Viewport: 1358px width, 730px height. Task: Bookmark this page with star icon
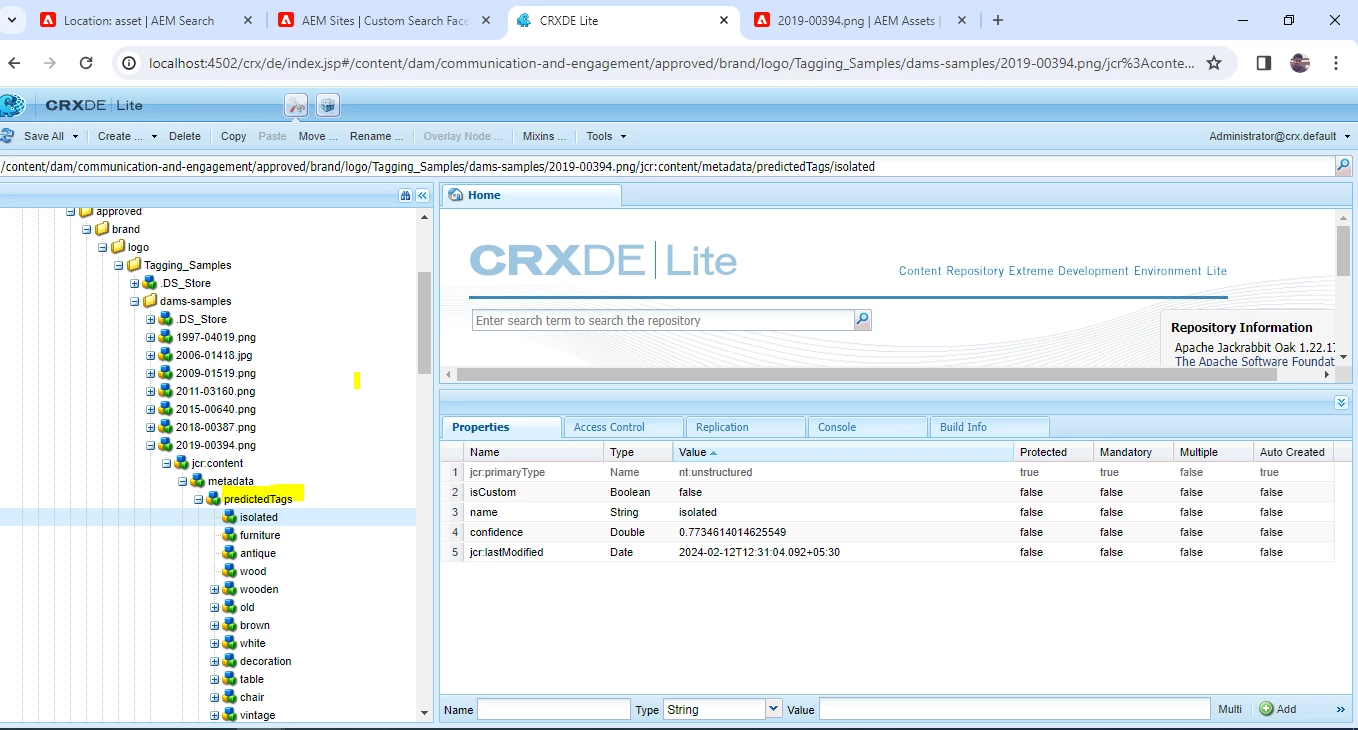coord(1214,63)
